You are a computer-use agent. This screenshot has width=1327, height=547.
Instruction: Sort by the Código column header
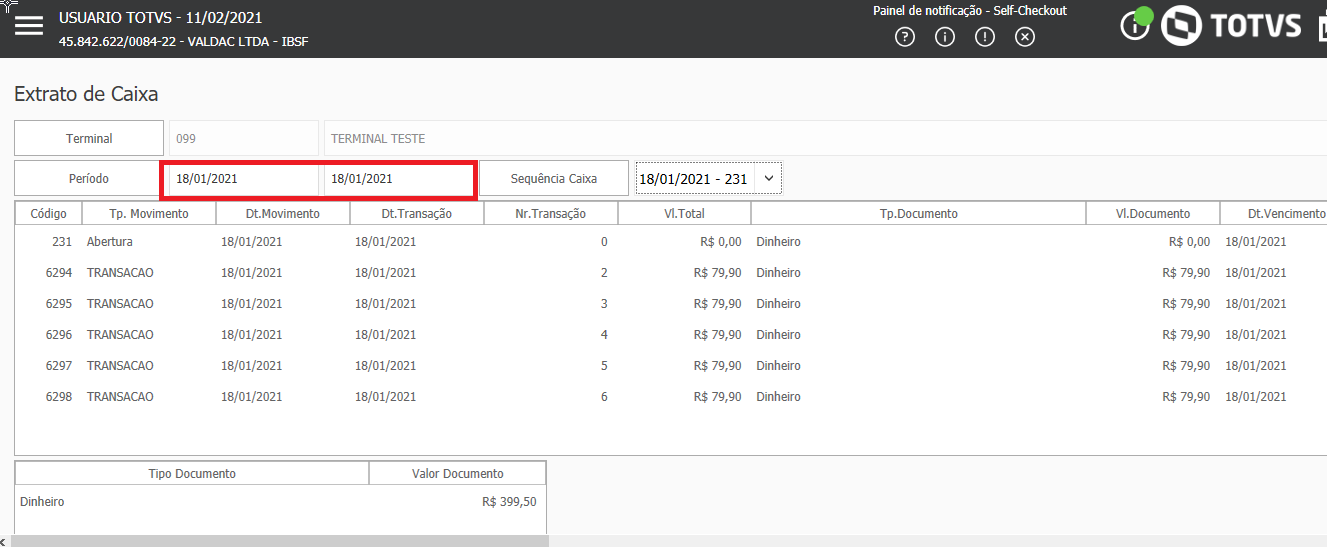pyautogui.click(x=48, y=213)
